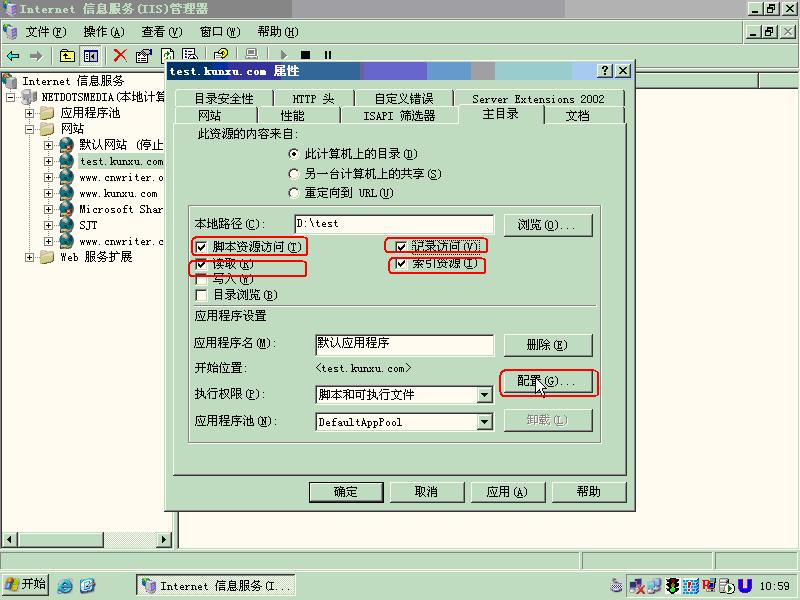Viewport: 800px width, 600px height.
Task: Click the back arrow toolbar icon
Action: pyautogui.click(x=13, y=56)
